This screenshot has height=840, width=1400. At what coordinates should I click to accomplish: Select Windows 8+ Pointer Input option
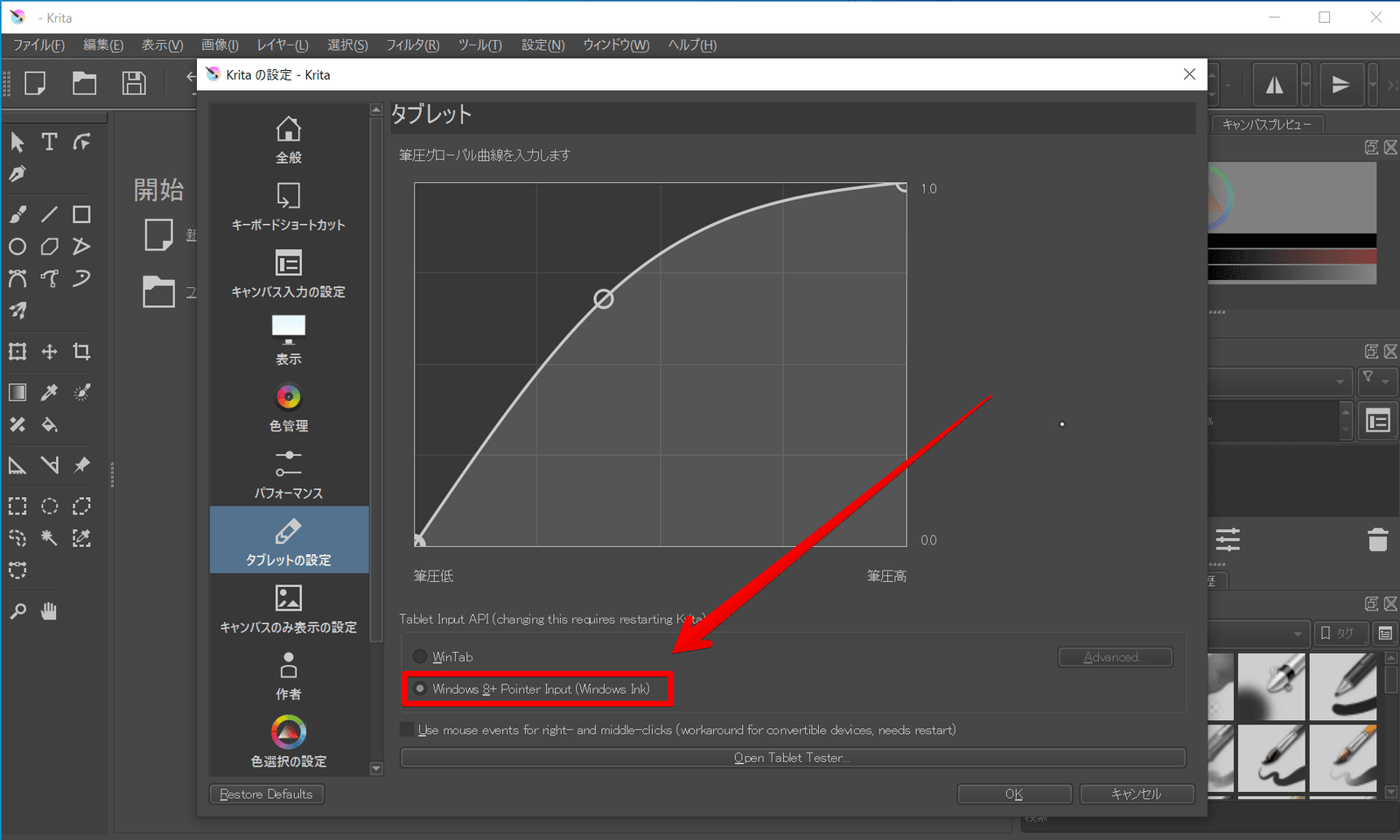click(421, 689)
